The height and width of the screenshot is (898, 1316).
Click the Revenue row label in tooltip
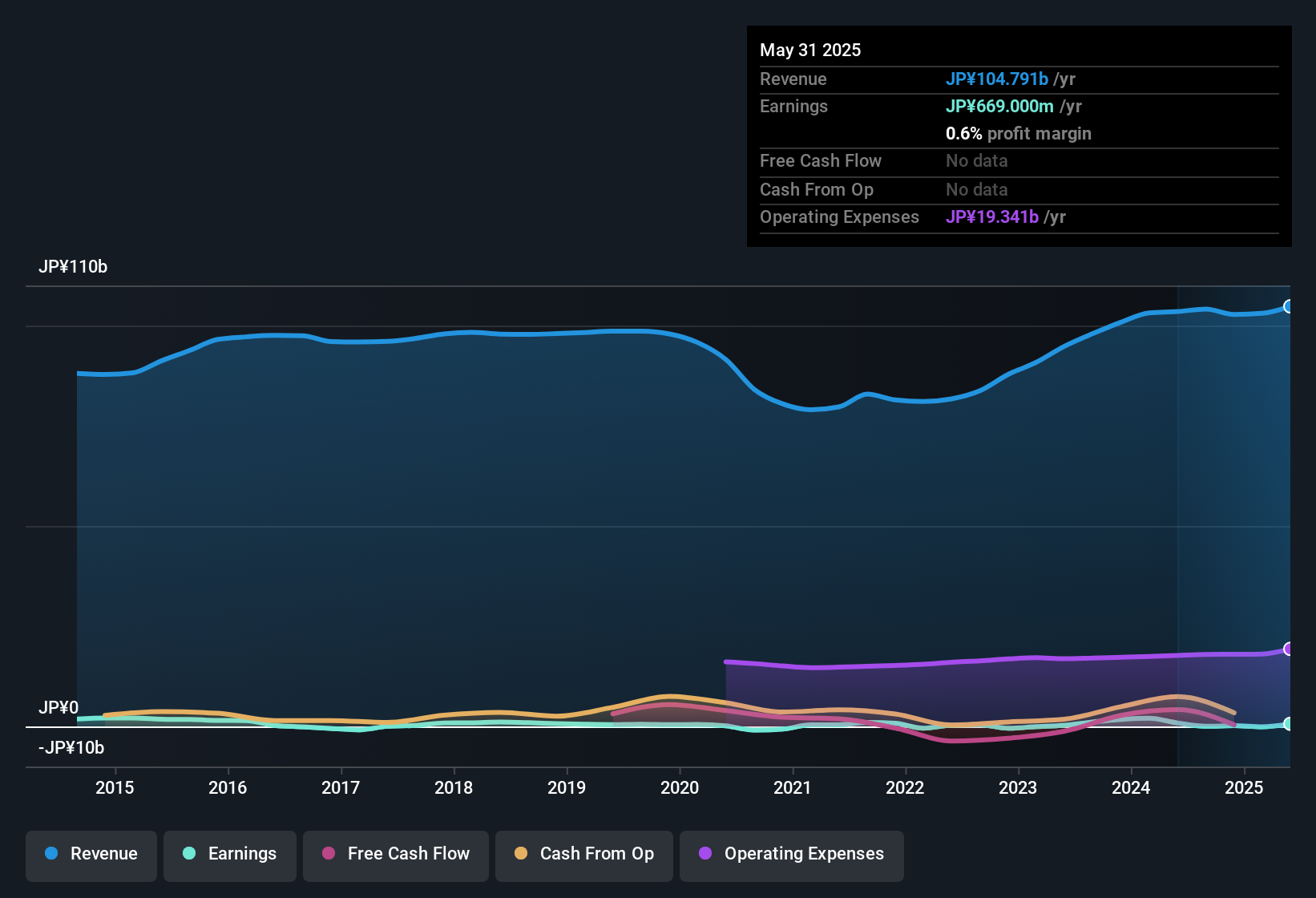coord(793,79)
